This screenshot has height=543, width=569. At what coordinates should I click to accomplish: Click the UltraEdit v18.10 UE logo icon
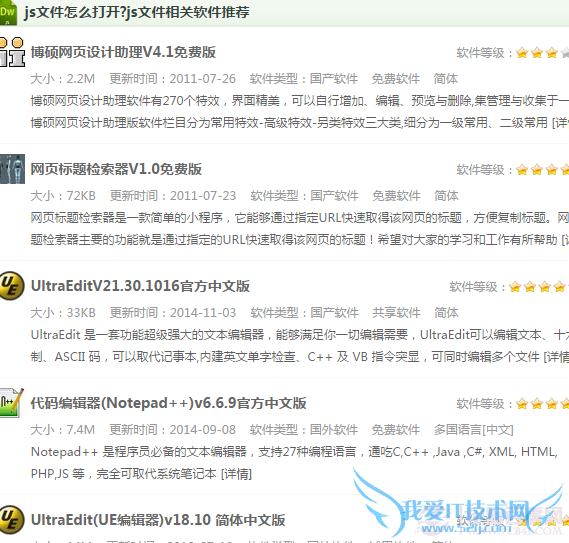tap(12, 520)
